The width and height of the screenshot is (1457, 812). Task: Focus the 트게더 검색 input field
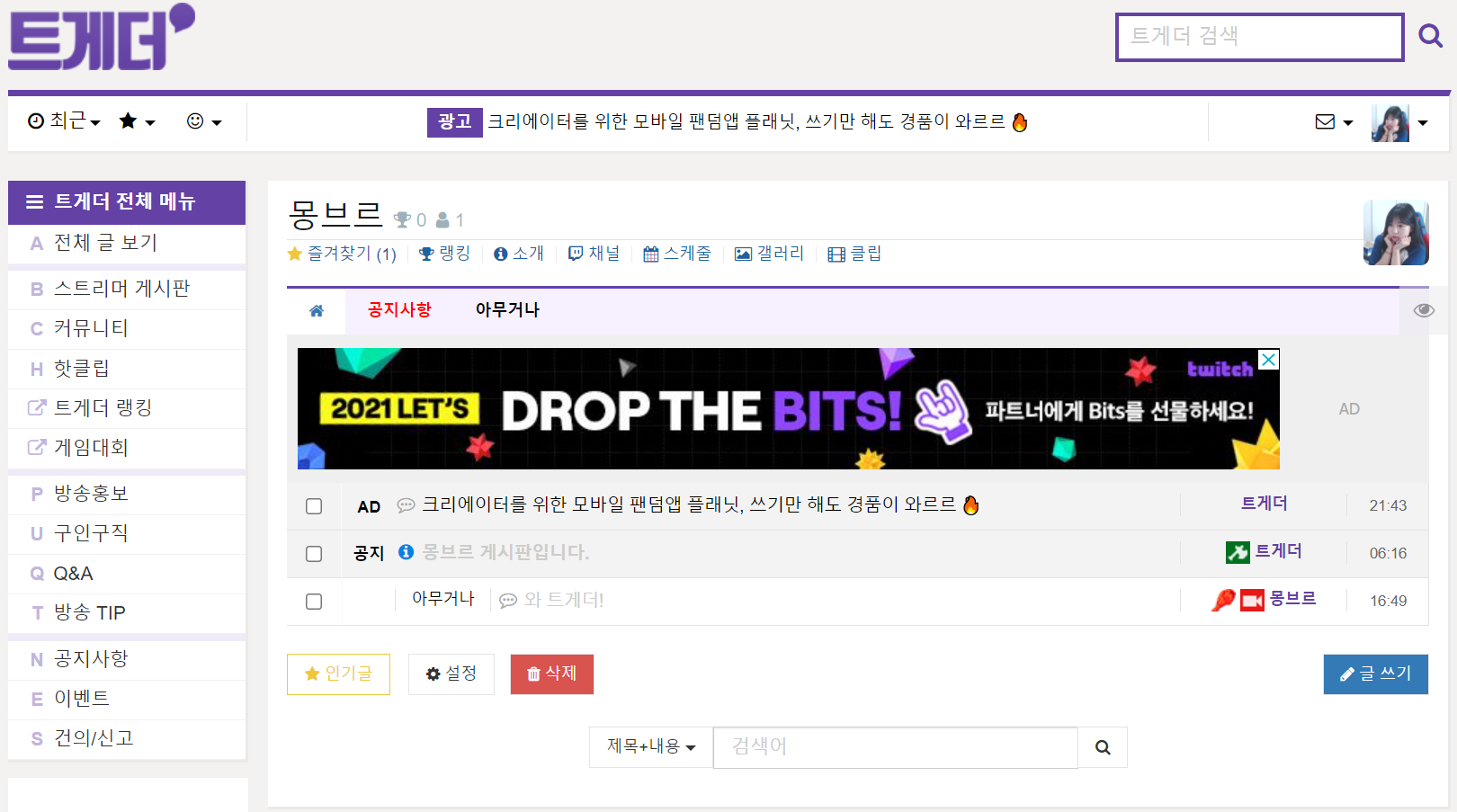[1259, 37]
